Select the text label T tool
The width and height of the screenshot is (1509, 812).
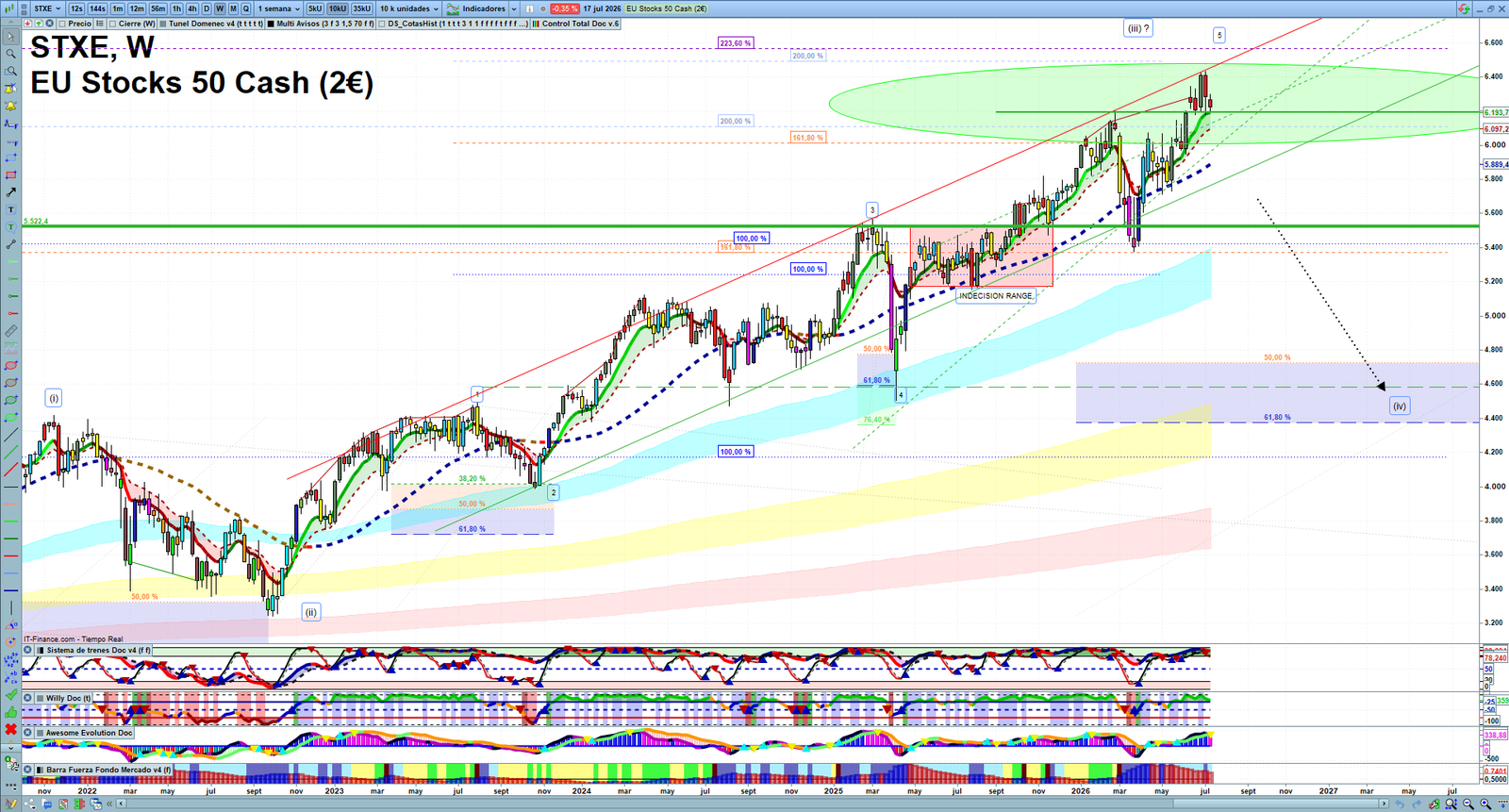click(x=11, y=209)
